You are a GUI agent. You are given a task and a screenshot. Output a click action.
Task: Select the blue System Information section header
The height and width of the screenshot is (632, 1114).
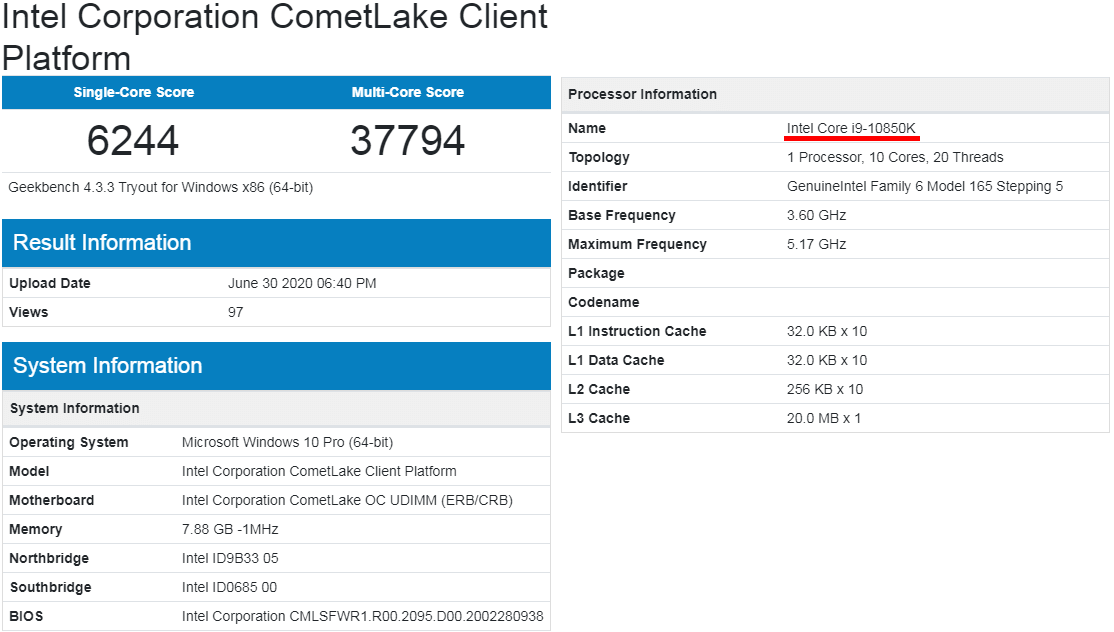point(276,366)
